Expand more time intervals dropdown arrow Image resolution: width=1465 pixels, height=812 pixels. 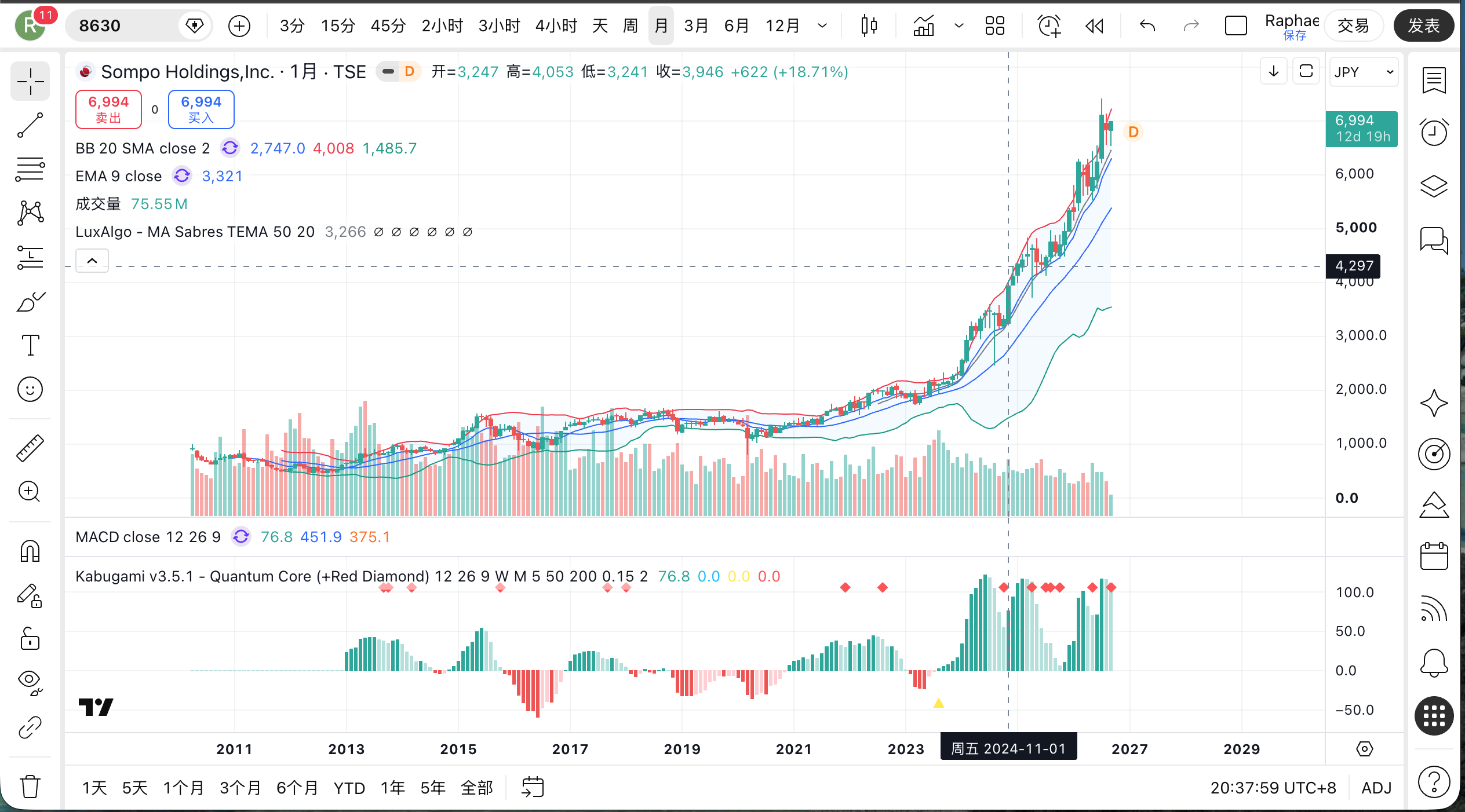pyautogui.click(x=822, y=25)
